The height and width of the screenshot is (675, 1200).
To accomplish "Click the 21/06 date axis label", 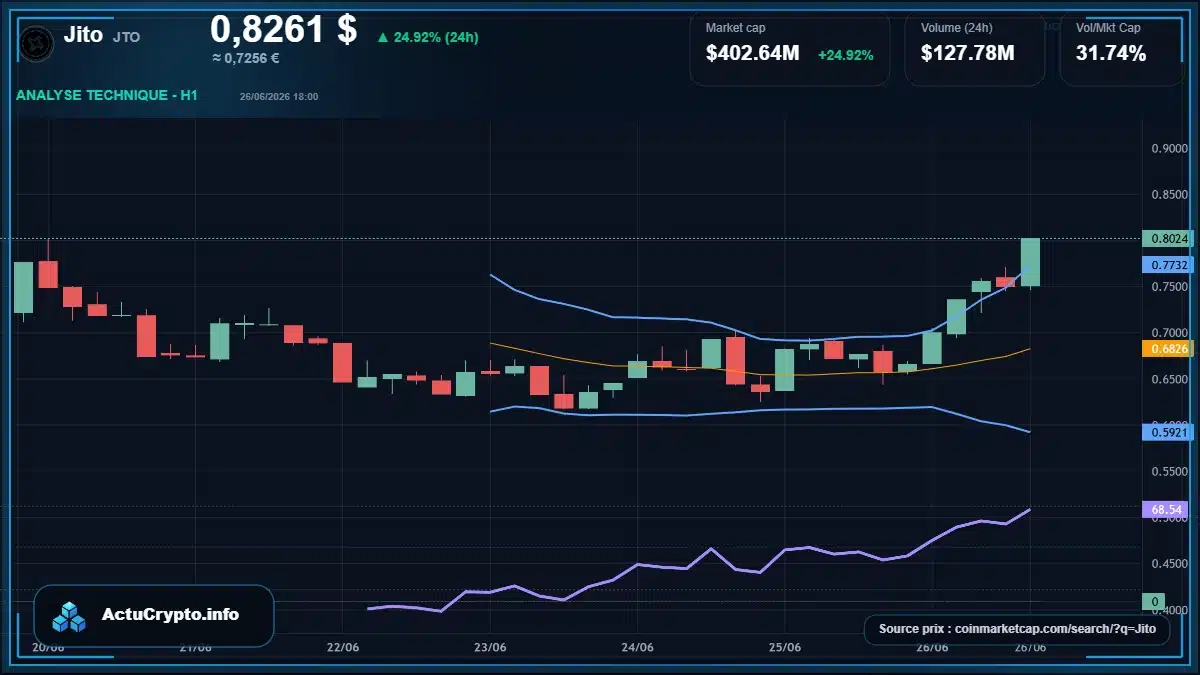I will pos(196,648).
